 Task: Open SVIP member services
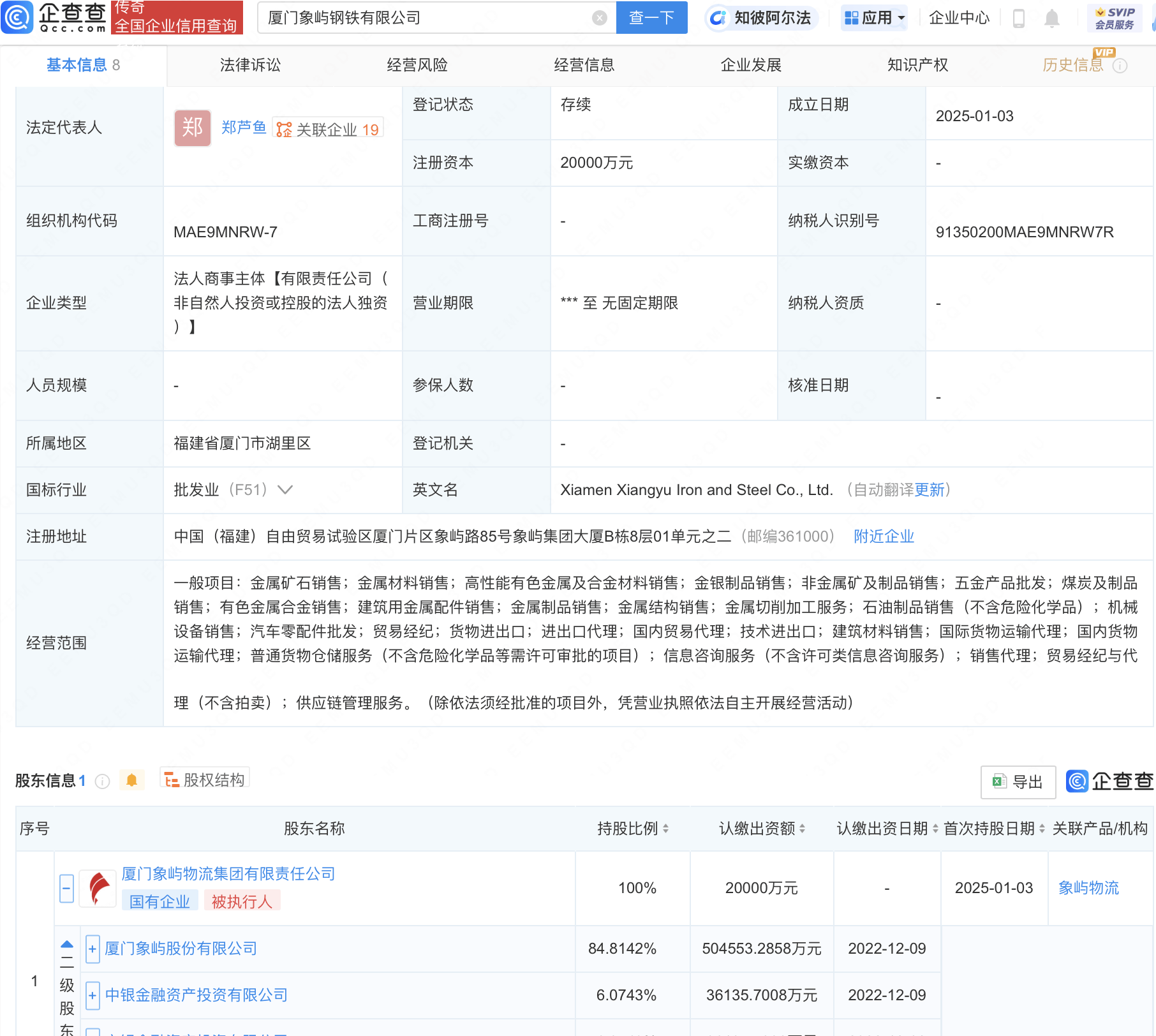coord(1115,18)
